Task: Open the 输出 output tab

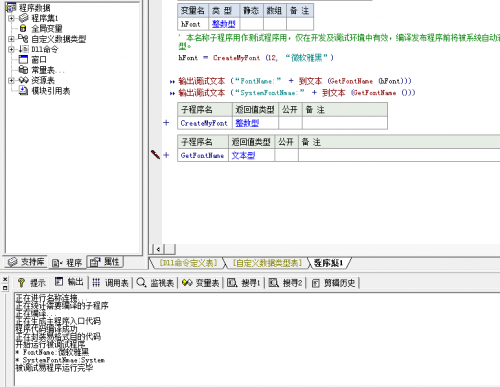Action: coord(69,282)
